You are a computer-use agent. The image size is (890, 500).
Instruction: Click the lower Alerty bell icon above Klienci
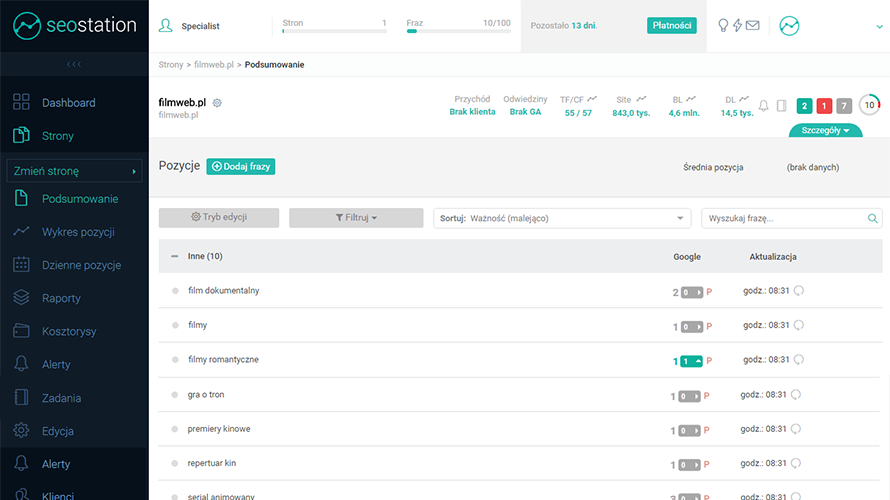pyautogui.click(x=21, y=463)
